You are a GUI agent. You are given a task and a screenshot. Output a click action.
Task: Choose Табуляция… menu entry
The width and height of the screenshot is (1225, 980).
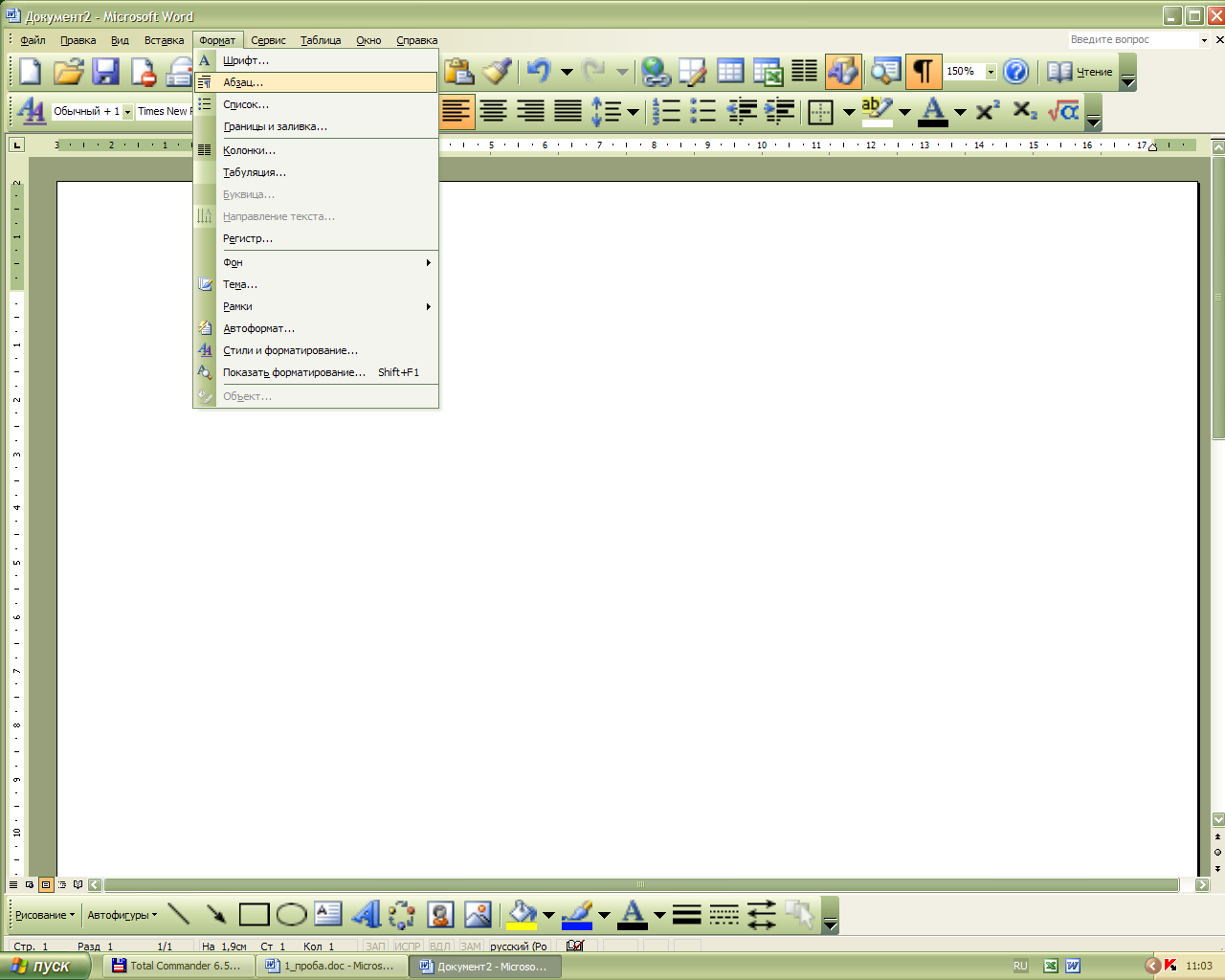[317, 172]
